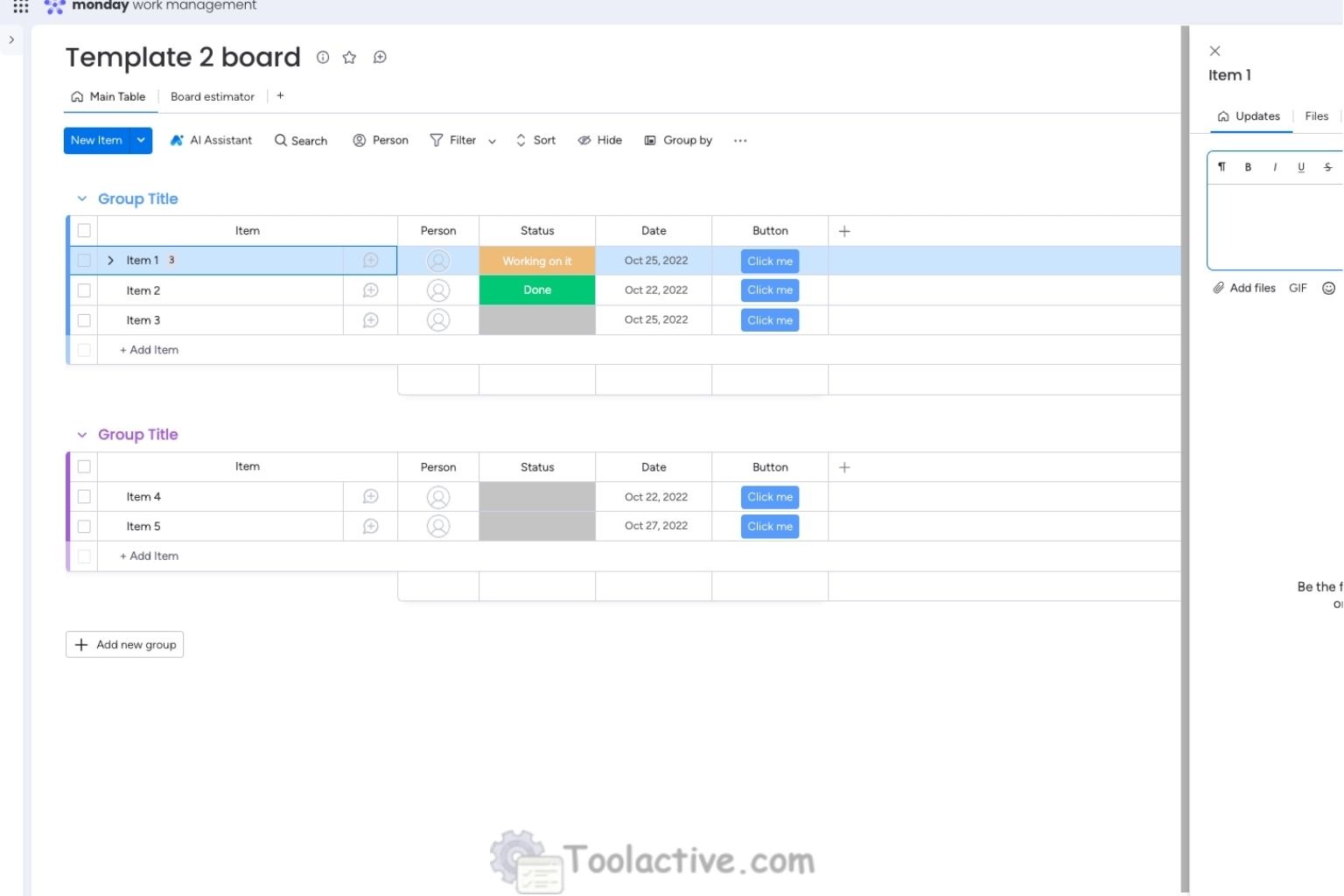Click the Add new group button

click(124, 645)
